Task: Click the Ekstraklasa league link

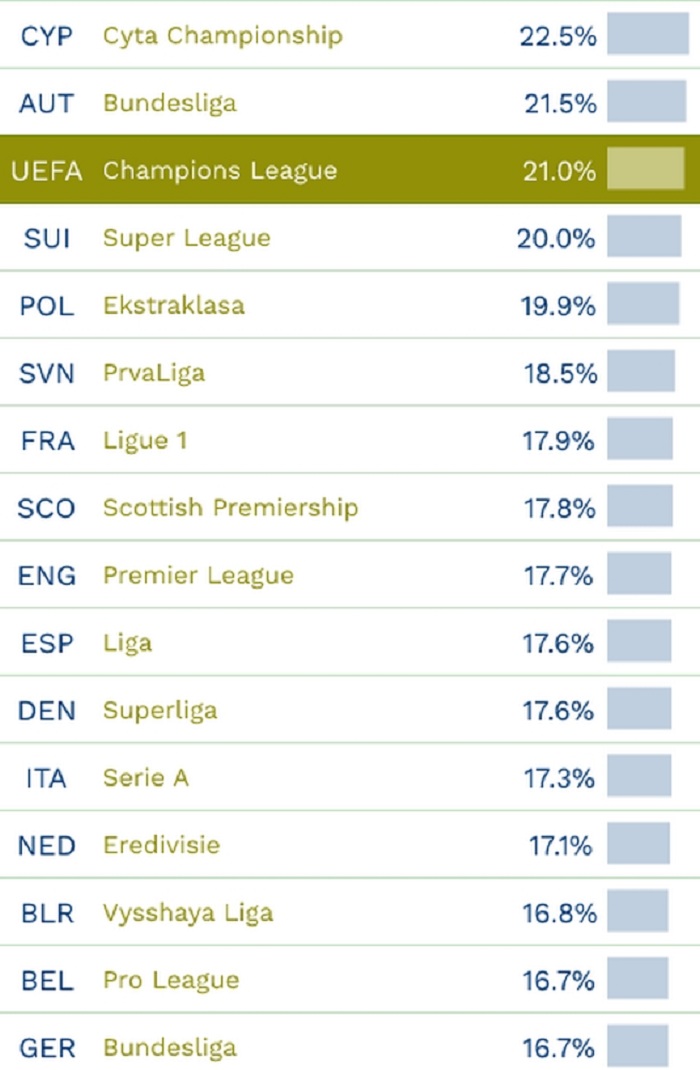Action: (x=173, y=305)
